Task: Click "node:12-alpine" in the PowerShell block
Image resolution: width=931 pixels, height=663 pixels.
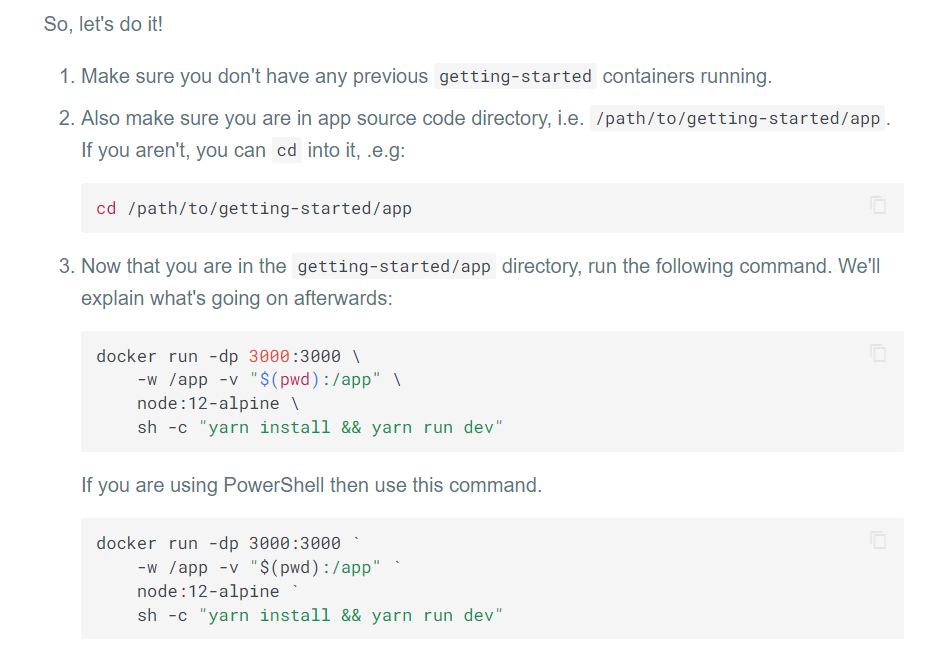Action: [208, 591]
